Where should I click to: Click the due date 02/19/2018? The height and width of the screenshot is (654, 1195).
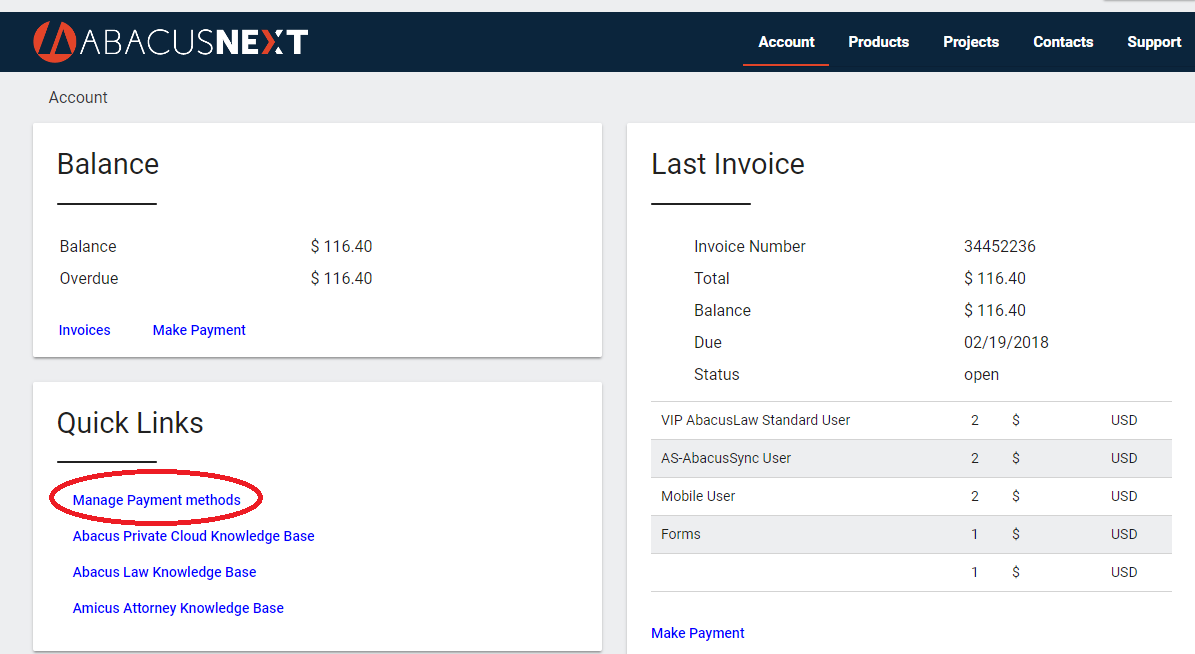(x=1006, y=342)
